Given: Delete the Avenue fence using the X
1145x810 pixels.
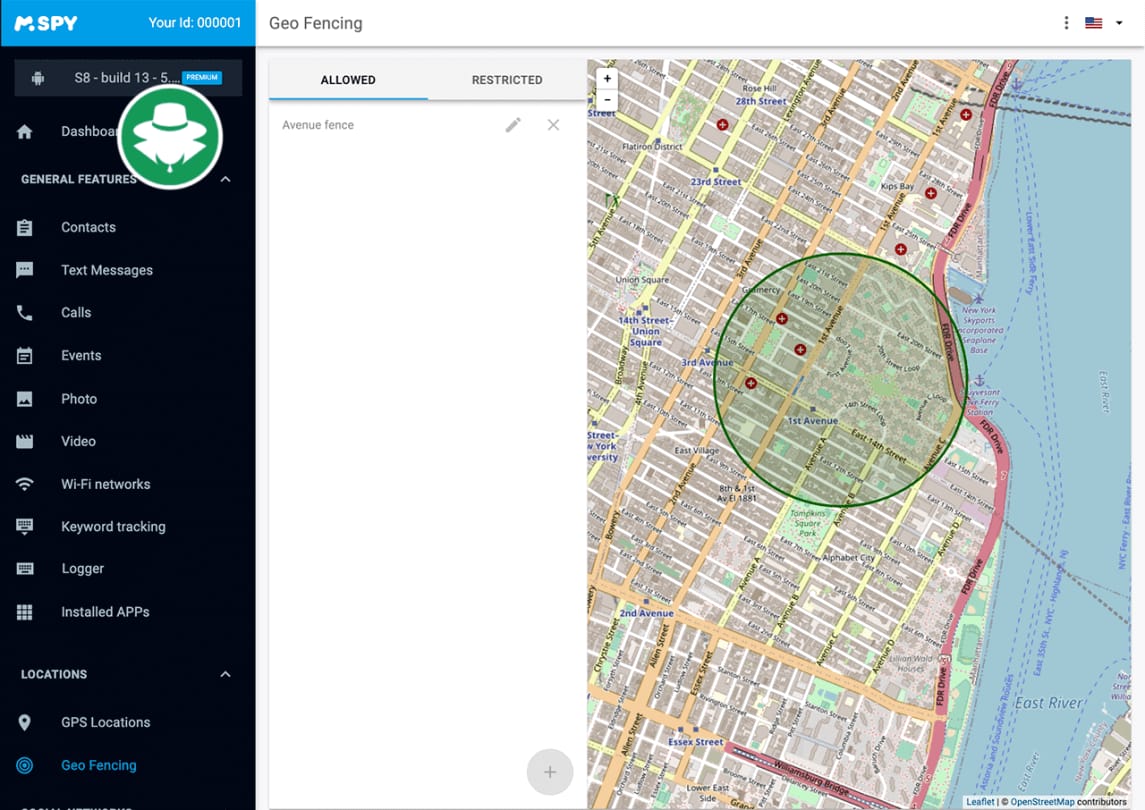Looking at the screenshot, I should [x=553, y=125].
